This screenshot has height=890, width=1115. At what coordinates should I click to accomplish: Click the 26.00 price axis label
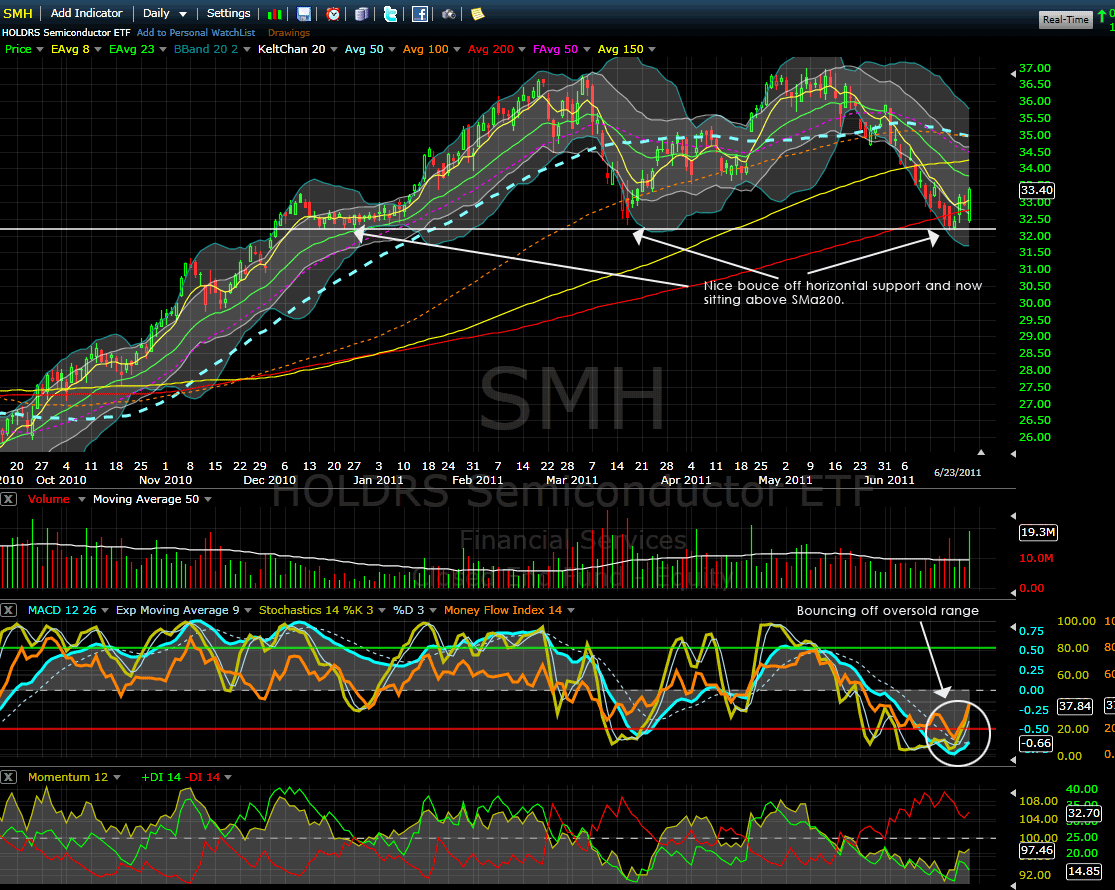pos(1035,437)
